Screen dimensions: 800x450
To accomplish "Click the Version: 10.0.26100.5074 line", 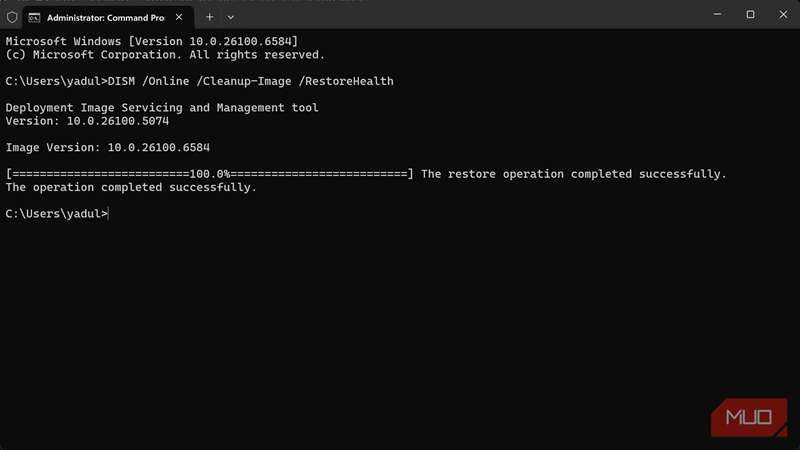I will (x=87, y=120).
